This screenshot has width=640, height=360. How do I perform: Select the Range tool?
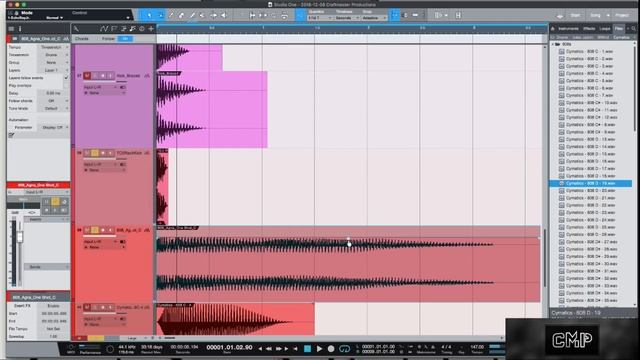(x=160, y=16)
